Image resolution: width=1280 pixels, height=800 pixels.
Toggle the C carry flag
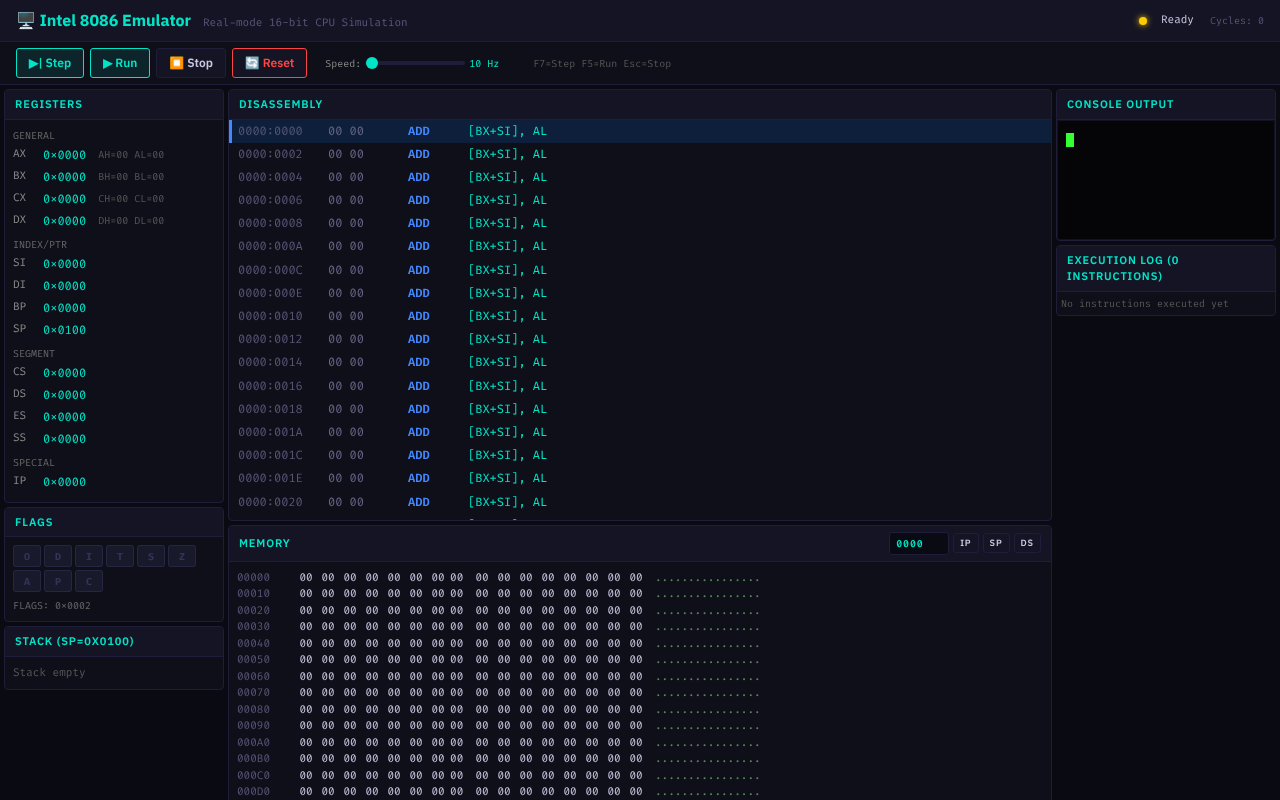pyautogui.click(x=89, y=581)
